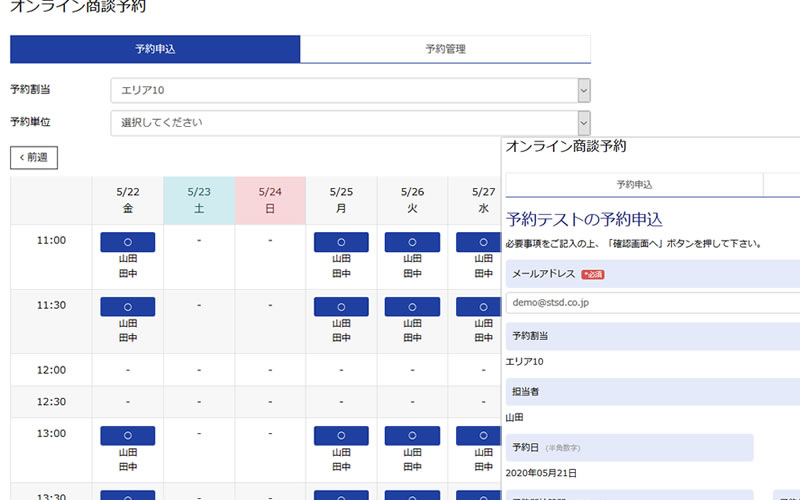Book the 11:30 slot on 5/25

(x=341, y=307)
